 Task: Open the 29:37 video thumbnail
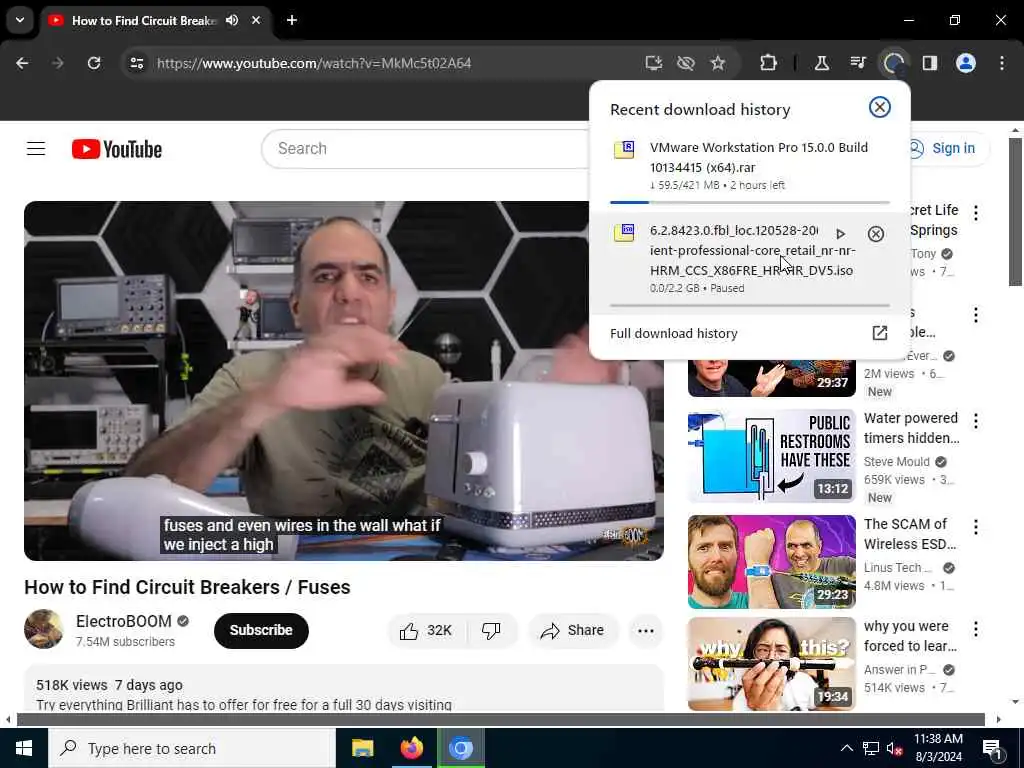(771, 378)
